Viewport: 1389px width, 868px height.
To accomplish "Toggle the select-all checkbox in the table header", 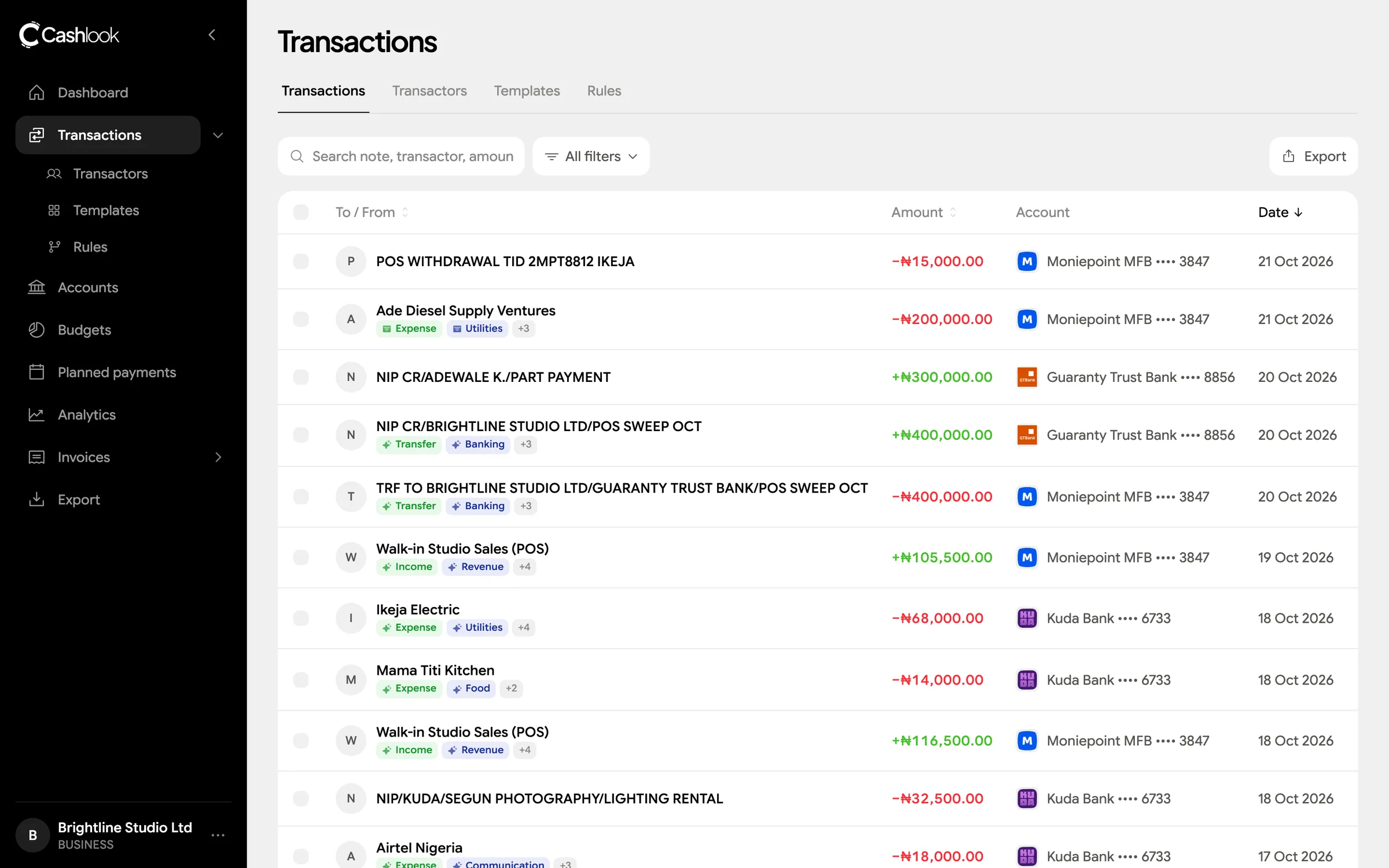I will point(301,212).
